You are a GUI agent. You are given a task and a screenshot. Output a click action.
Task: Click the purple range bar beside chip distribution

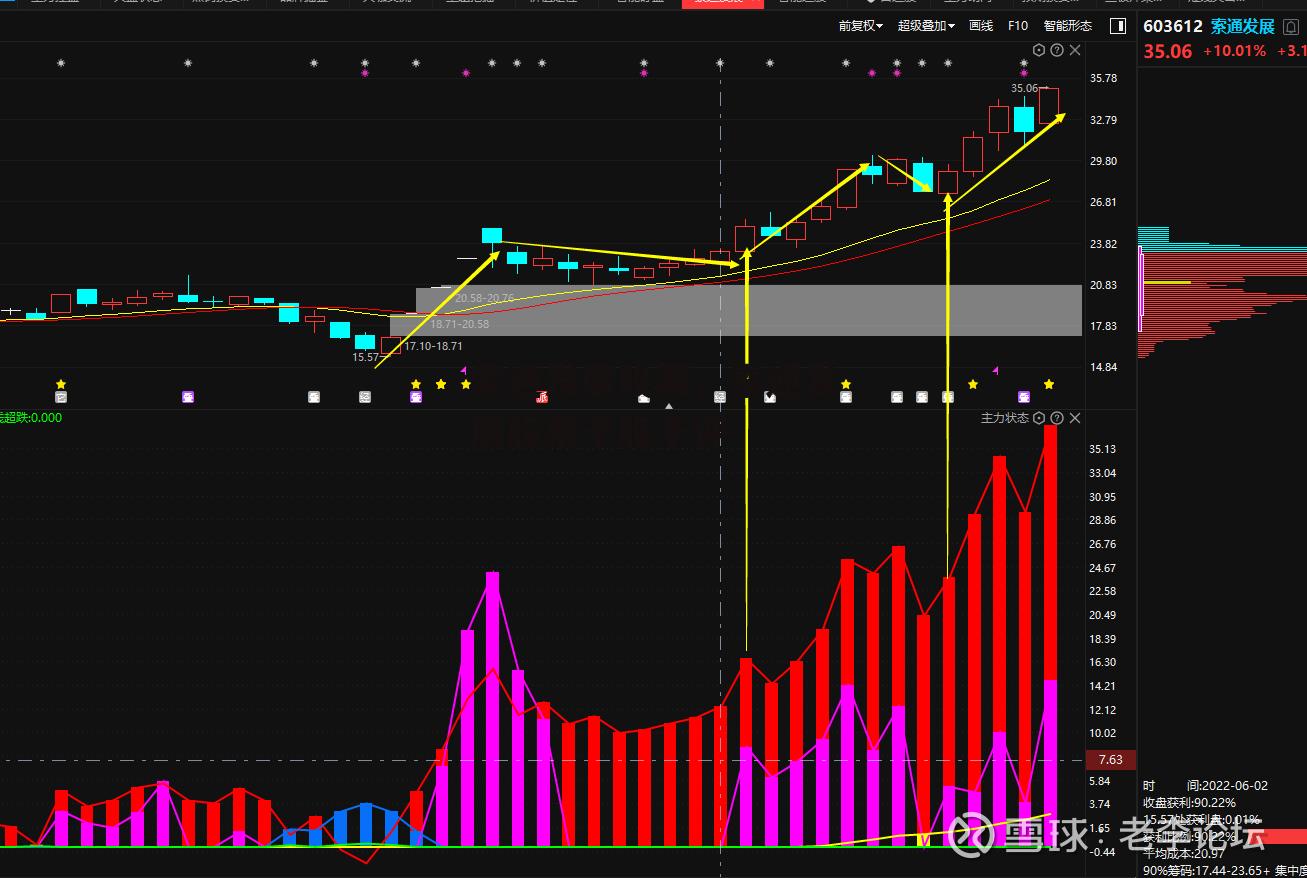(1140, 291)
